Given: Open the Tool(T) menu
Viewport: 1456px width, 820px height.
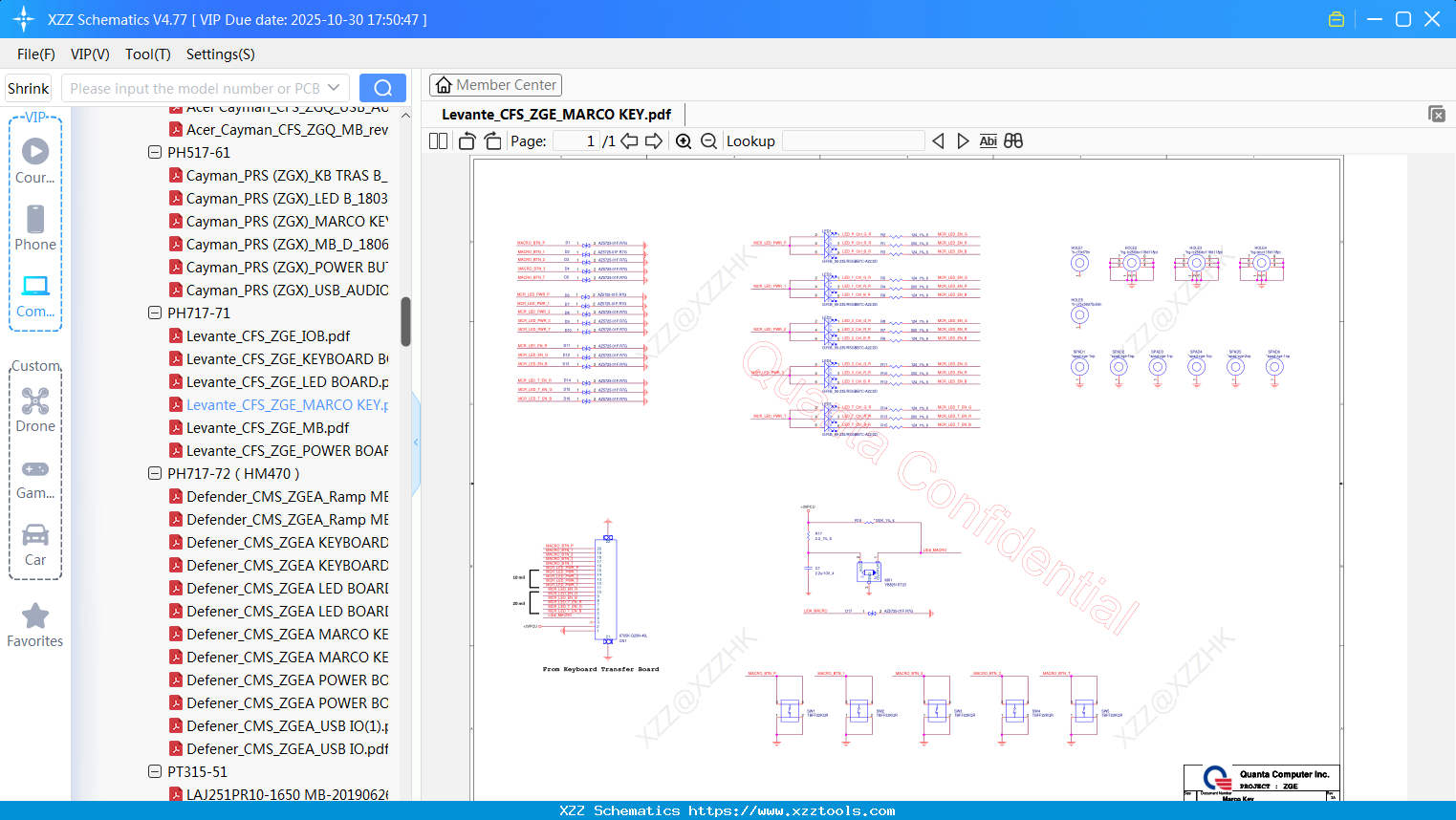Looking at the screenshot, I should coord(147,54).
